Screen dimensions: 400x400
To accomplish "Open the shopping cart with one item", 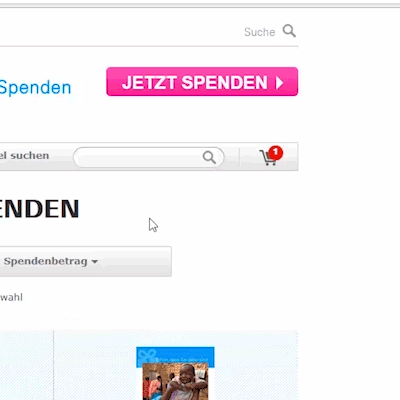I will [x=271, y=156].
